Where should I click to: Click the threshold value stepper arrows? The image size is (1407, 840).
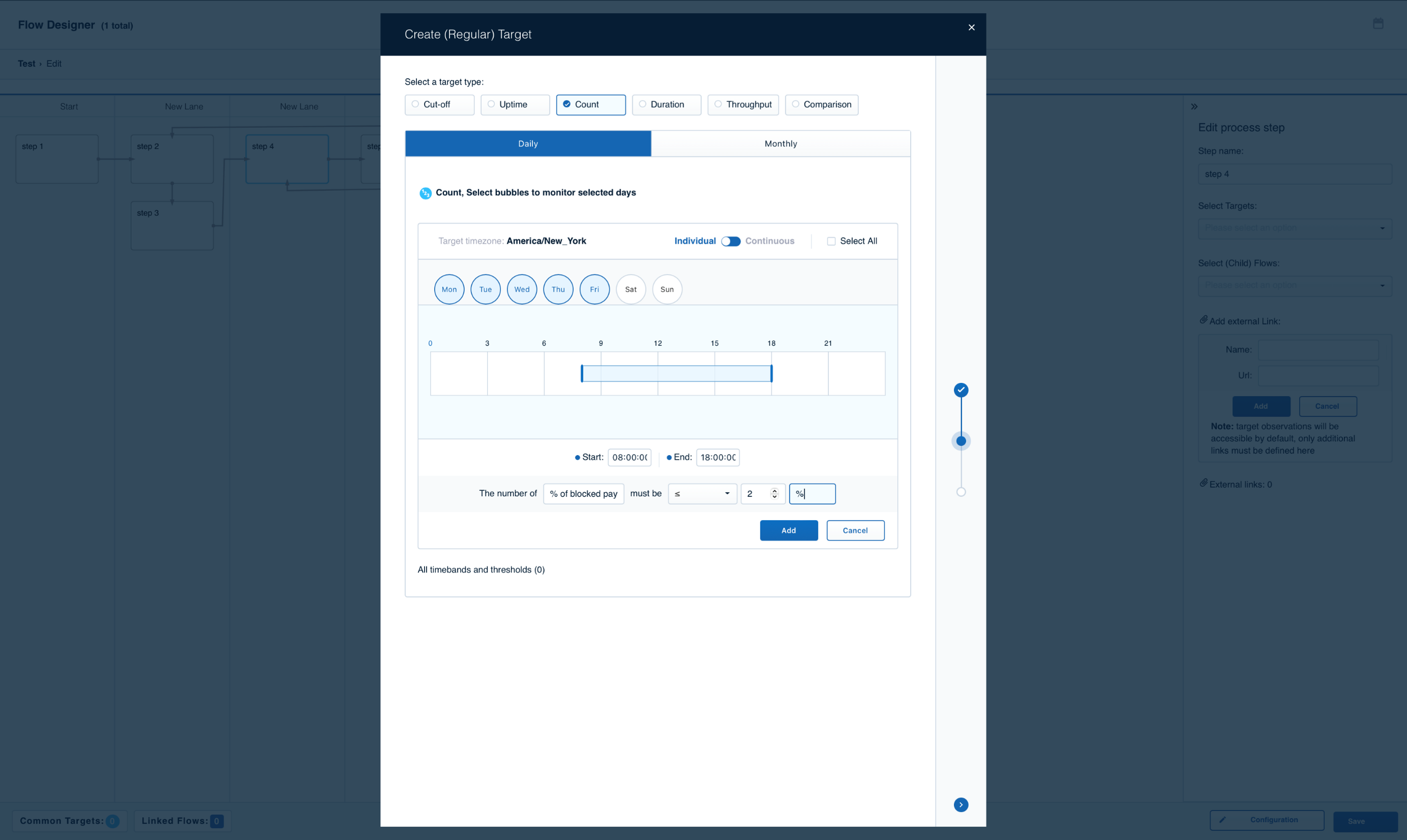[x=774, y=494]
